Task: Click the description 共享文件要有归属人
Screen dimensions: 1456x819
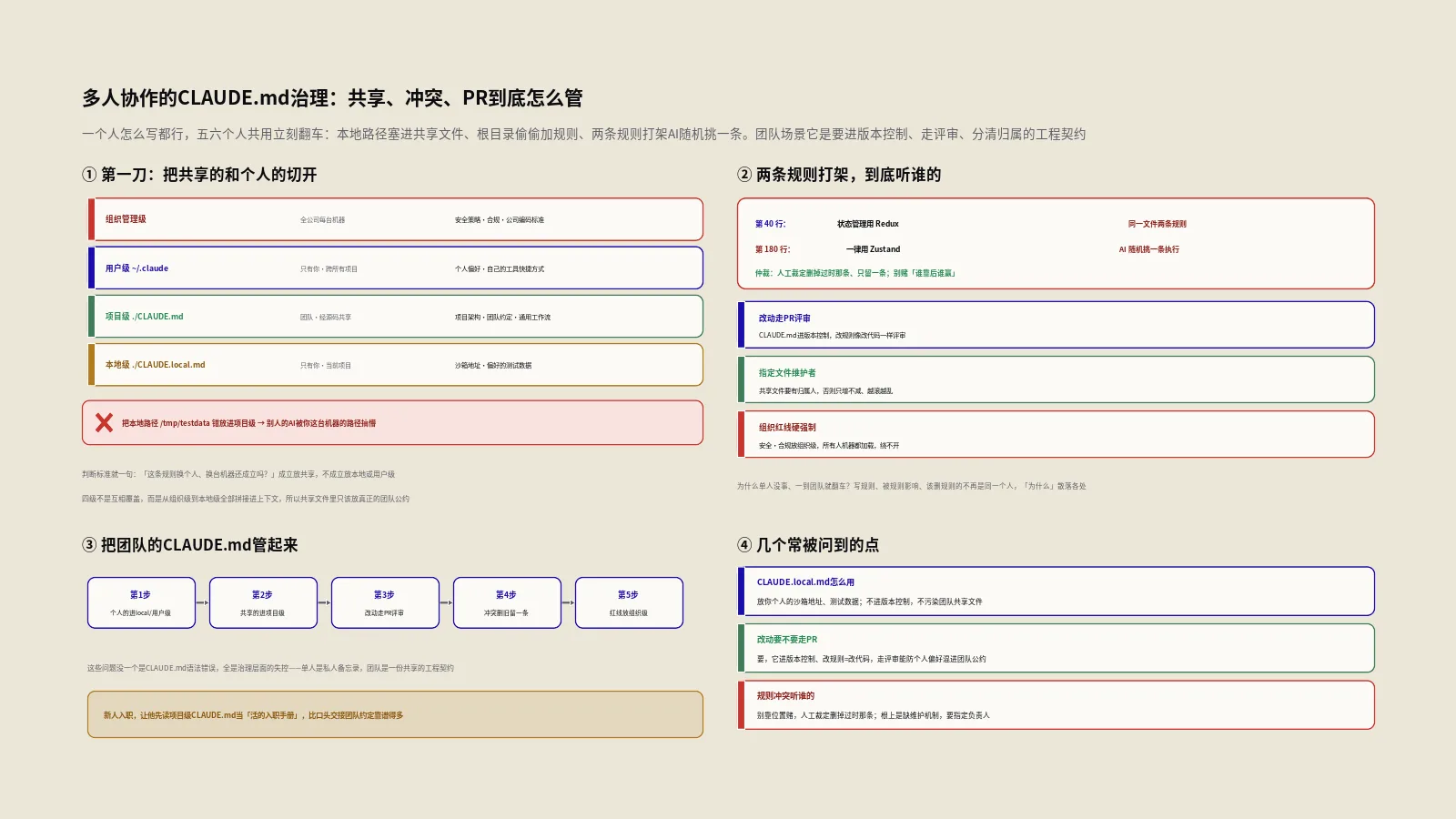Action: pos(826,391)
